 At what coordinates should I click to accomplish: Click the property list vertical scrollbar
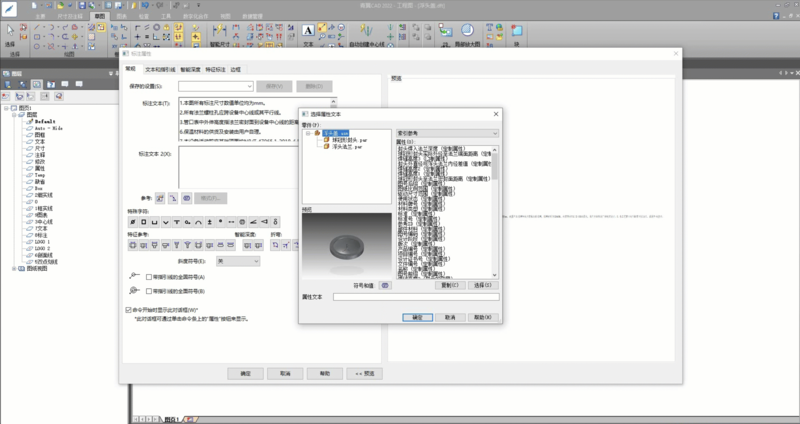click(495, 200)
